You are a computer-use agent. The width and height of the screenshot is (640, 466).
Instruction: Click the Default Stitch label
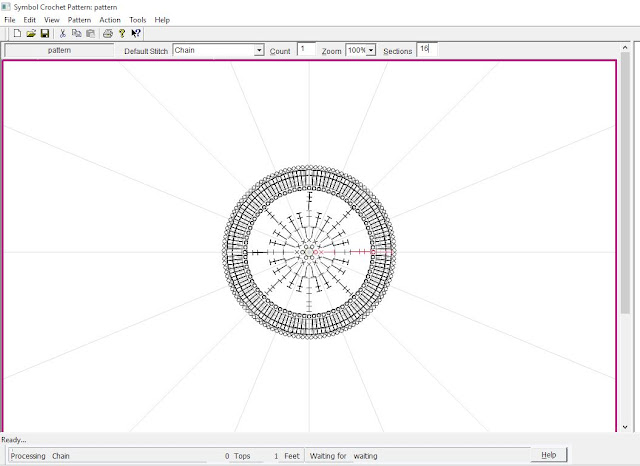click(146, 51)
